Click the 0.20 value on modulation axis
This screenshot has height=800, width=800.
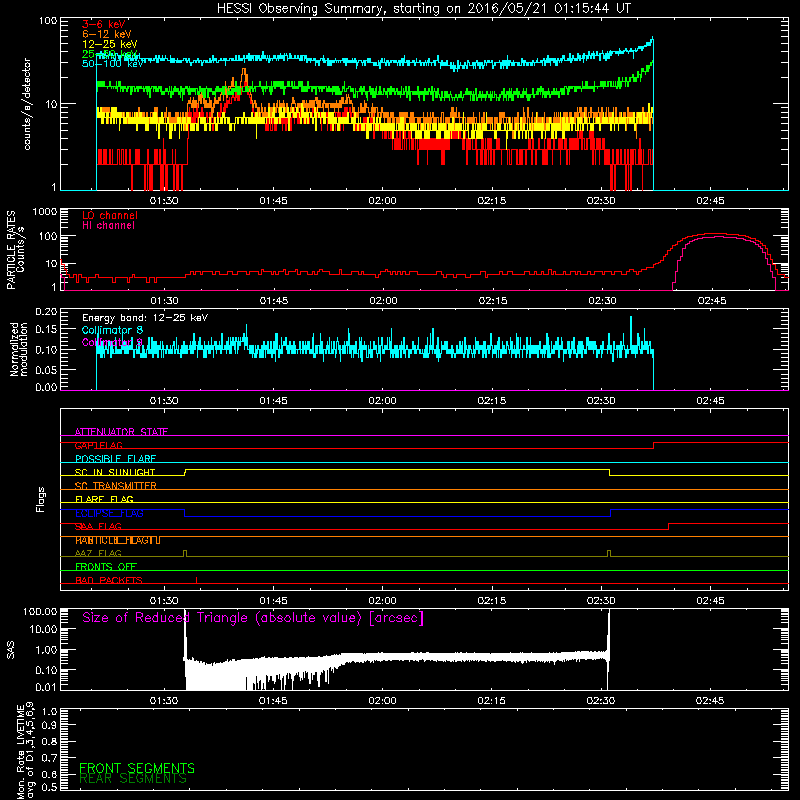pos(46,312)
